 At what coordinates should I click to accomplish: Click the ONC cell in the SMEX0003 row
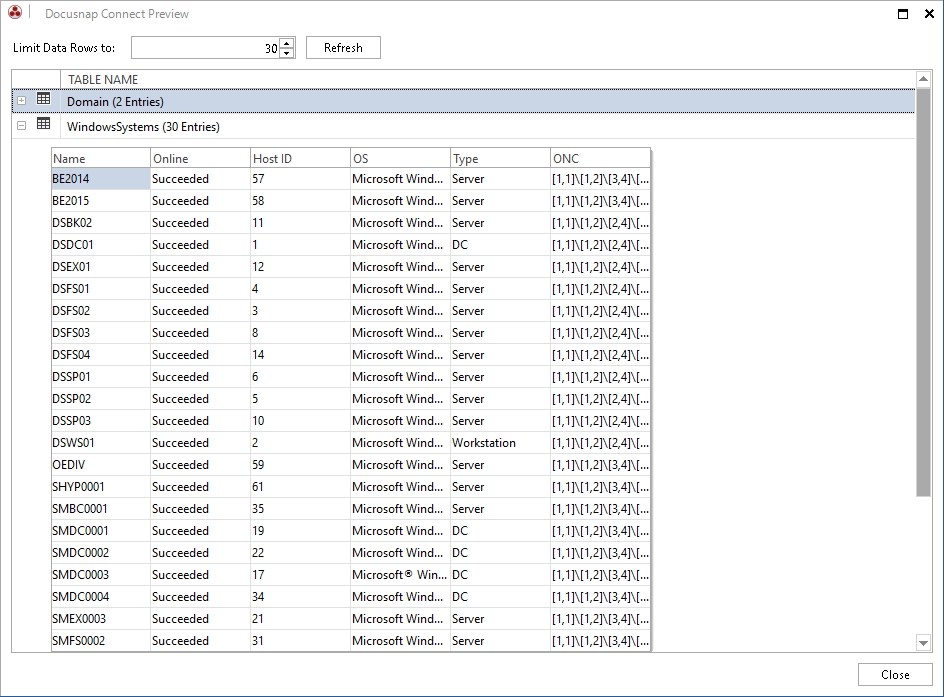click(x=600, y=618)
